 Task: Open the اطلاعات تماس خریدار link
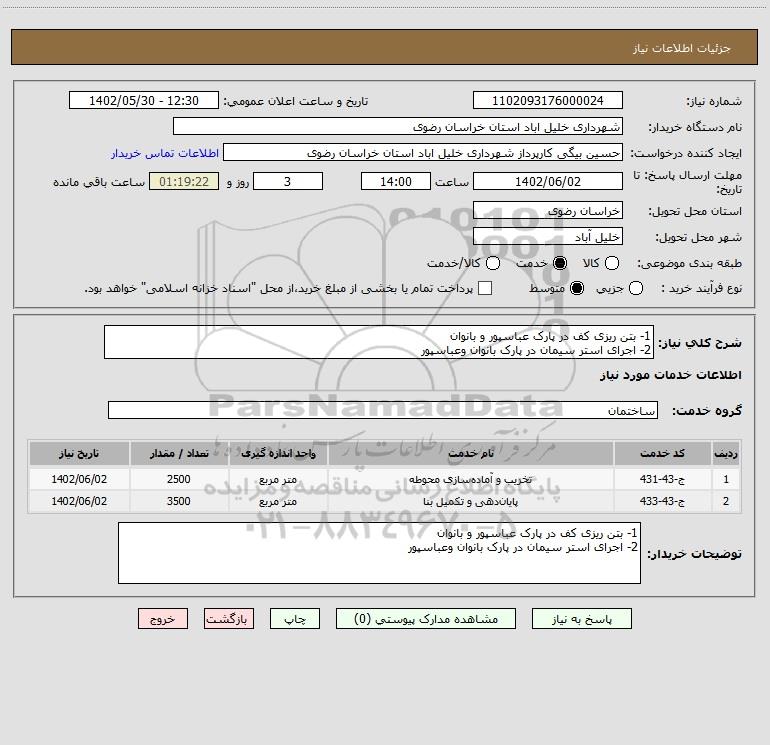pyautogui.click(x=165, y=153)
